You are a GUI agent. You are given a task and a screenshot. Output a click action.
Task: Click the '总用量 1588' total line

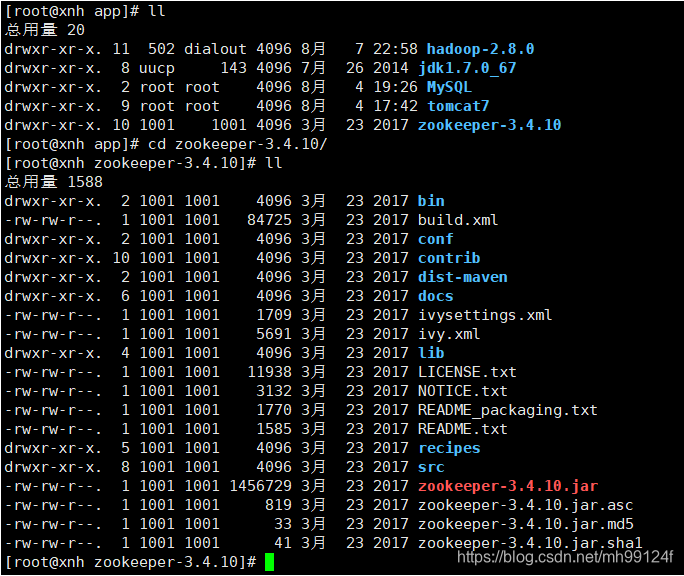[54, 182]
